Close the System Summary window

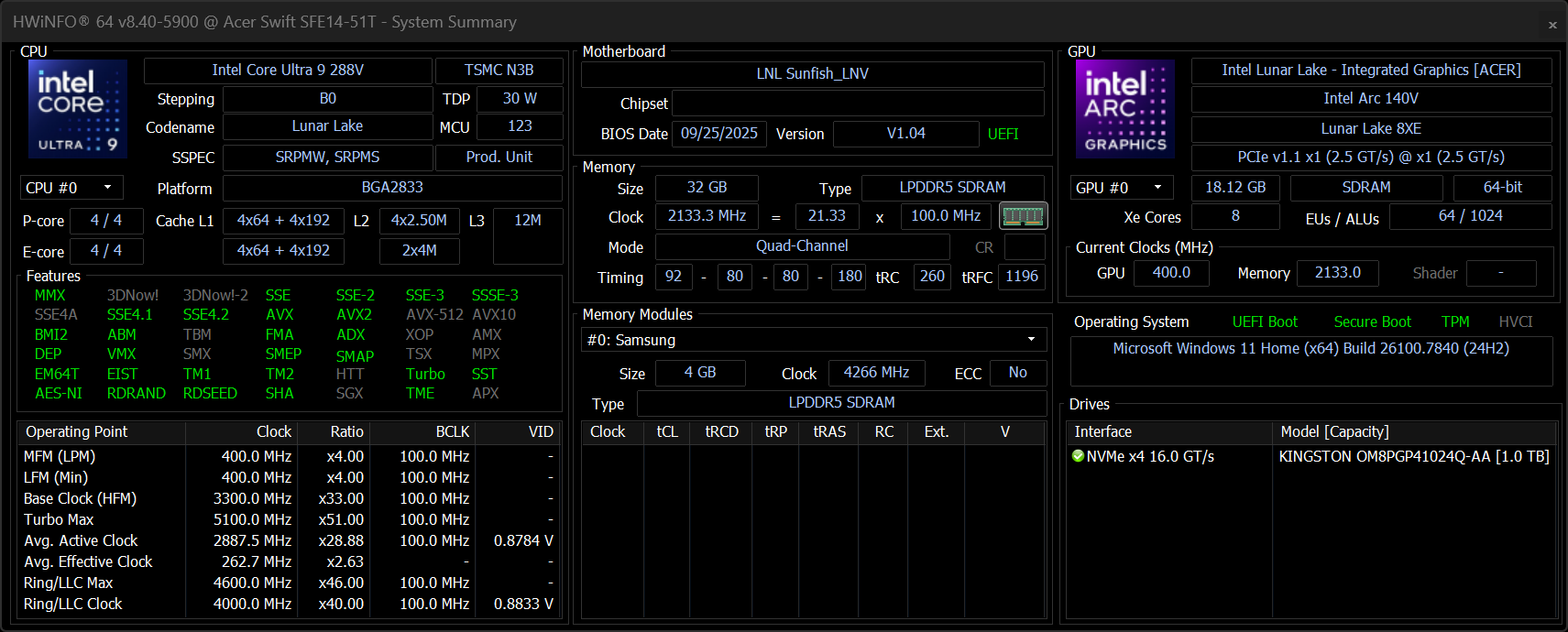click(1552, 25)
